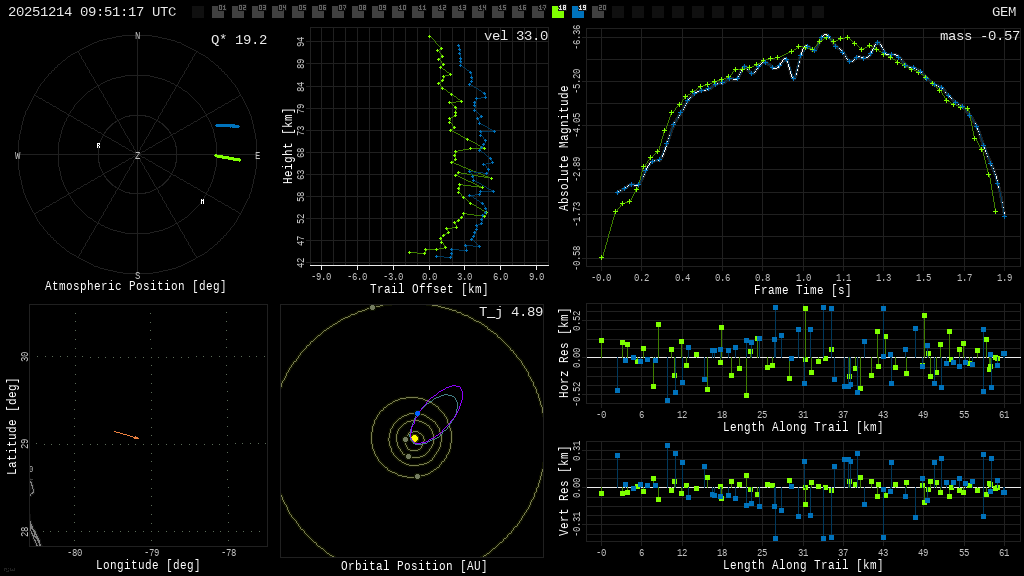Click the M marker on atmospheric plot
The image size is (1024, 576).
point(202,202)
